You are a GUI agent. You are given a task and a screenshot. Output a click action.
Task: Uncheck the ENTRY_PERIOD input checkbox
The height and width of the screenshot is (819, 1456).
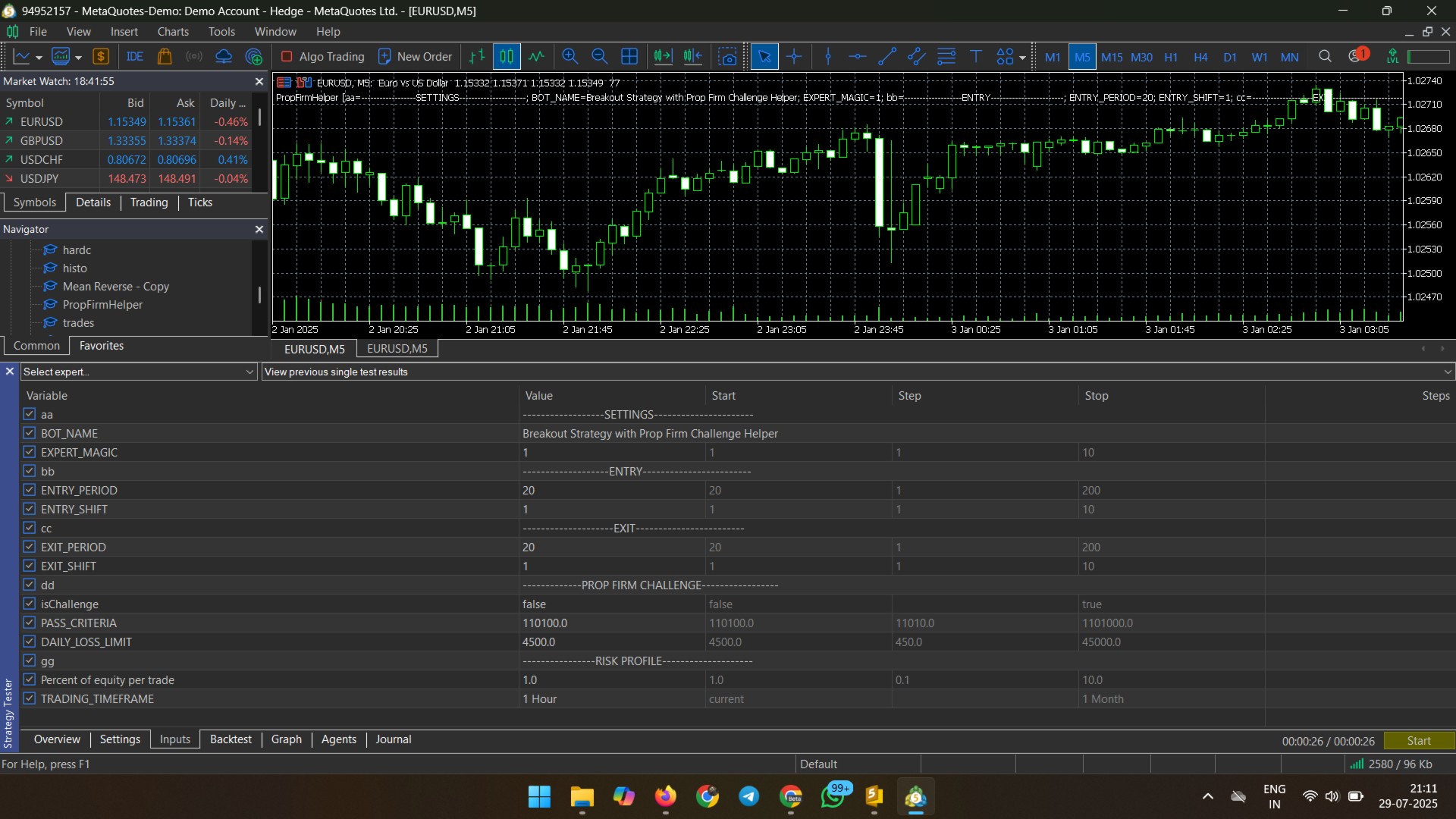30,490
